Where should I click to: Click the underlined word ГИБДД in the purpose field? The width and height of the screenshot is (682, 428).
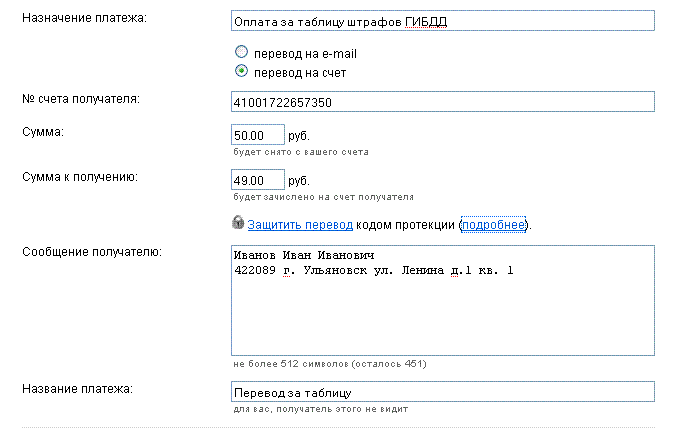(x=426, y=22)
